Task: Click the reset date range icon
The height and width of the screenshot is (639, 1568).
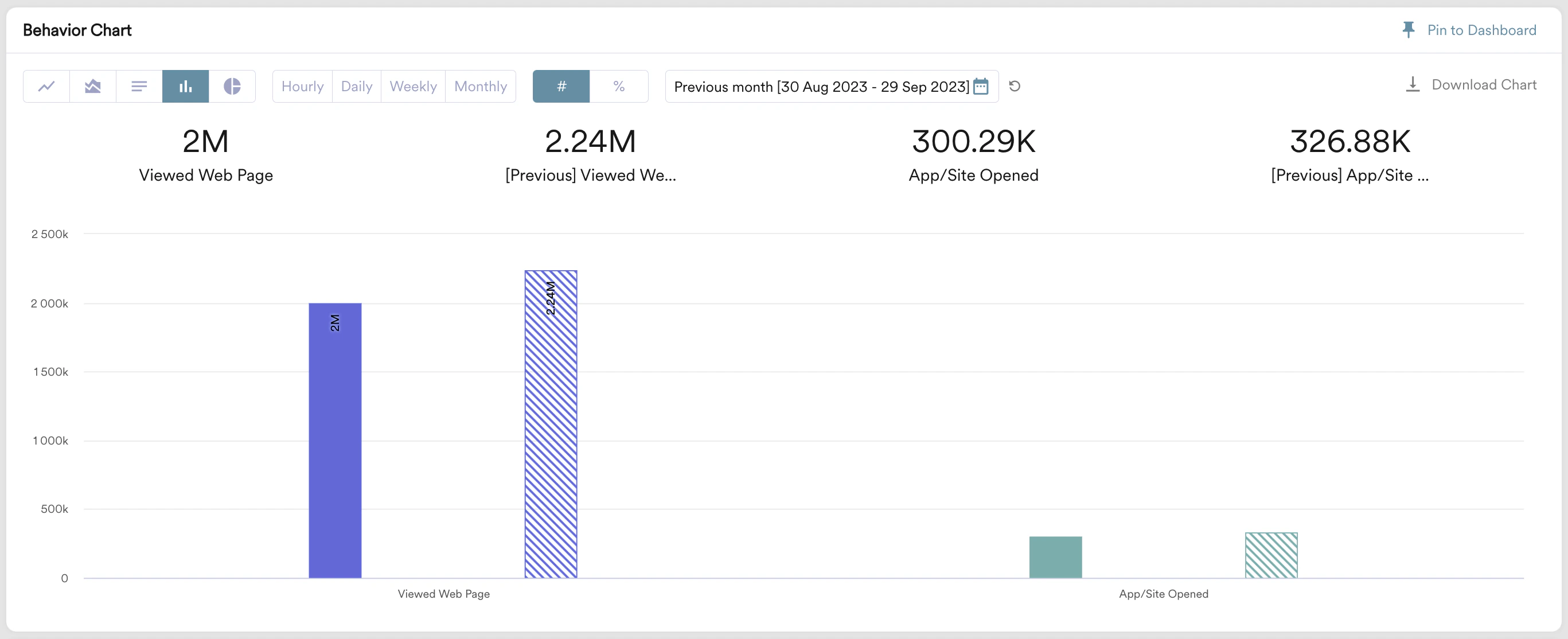Action: tap(1015, 87)
